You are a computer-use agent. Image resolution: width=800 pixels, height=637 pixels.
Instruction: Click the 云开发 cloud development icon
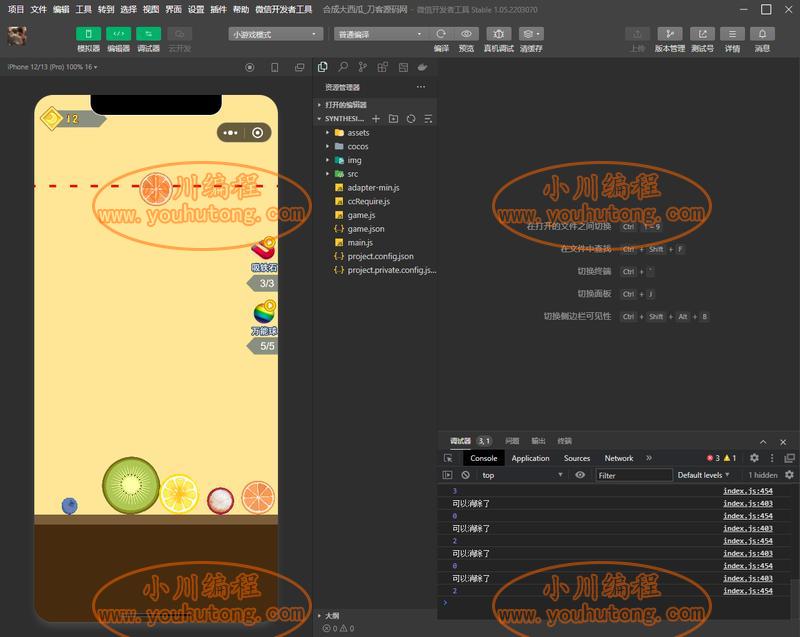point(179,34)
